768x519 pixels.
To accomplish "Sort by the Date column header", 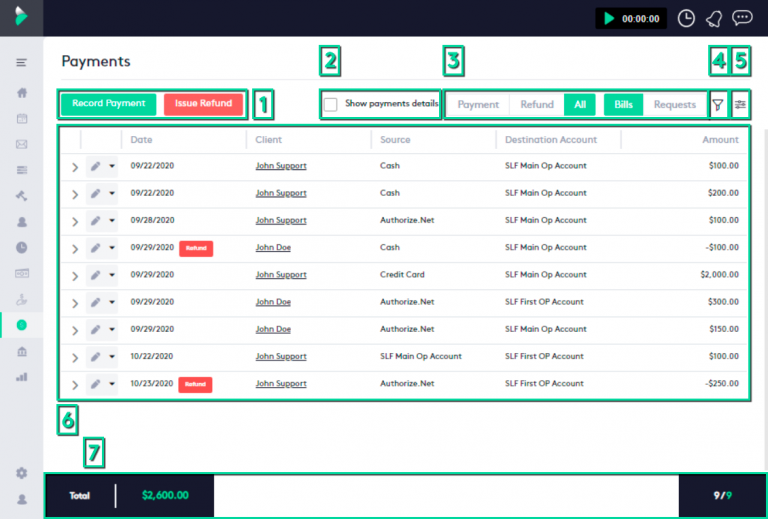I will [x=141, y=140].
